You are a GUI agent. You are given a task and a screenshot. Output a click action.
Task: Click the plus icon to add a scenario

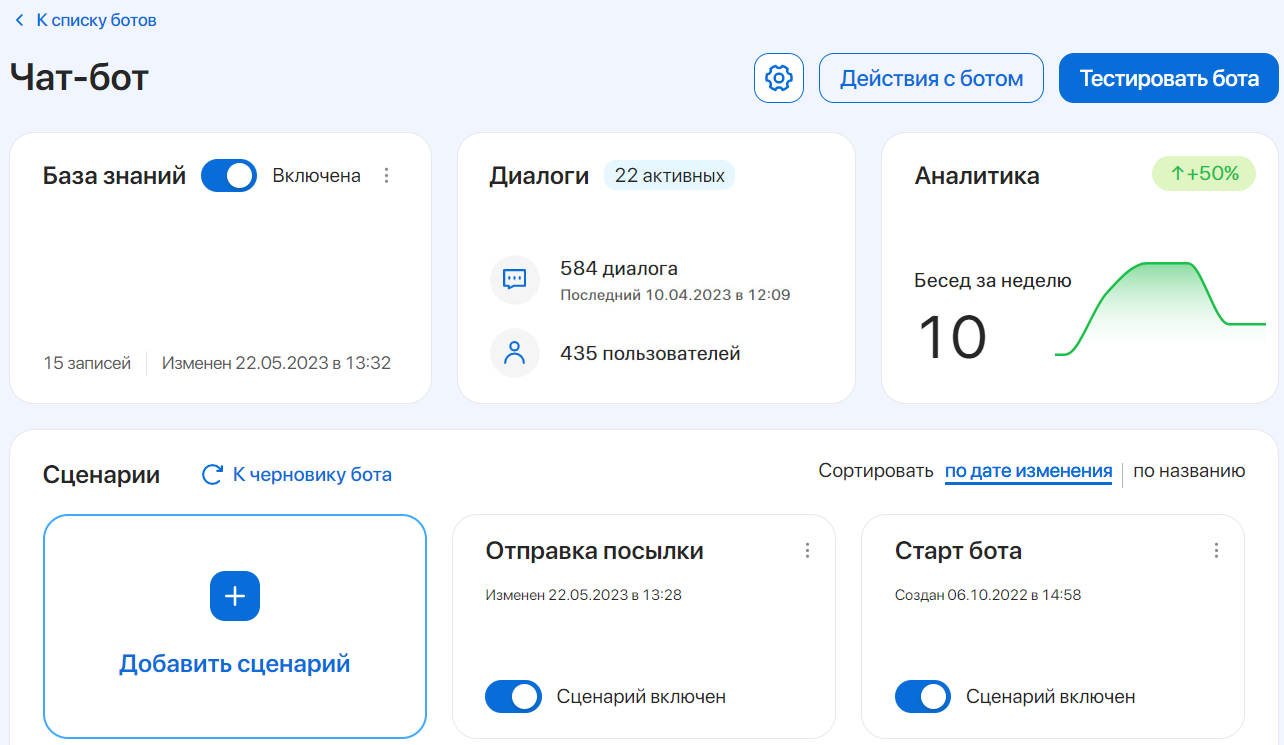(234, 596)
